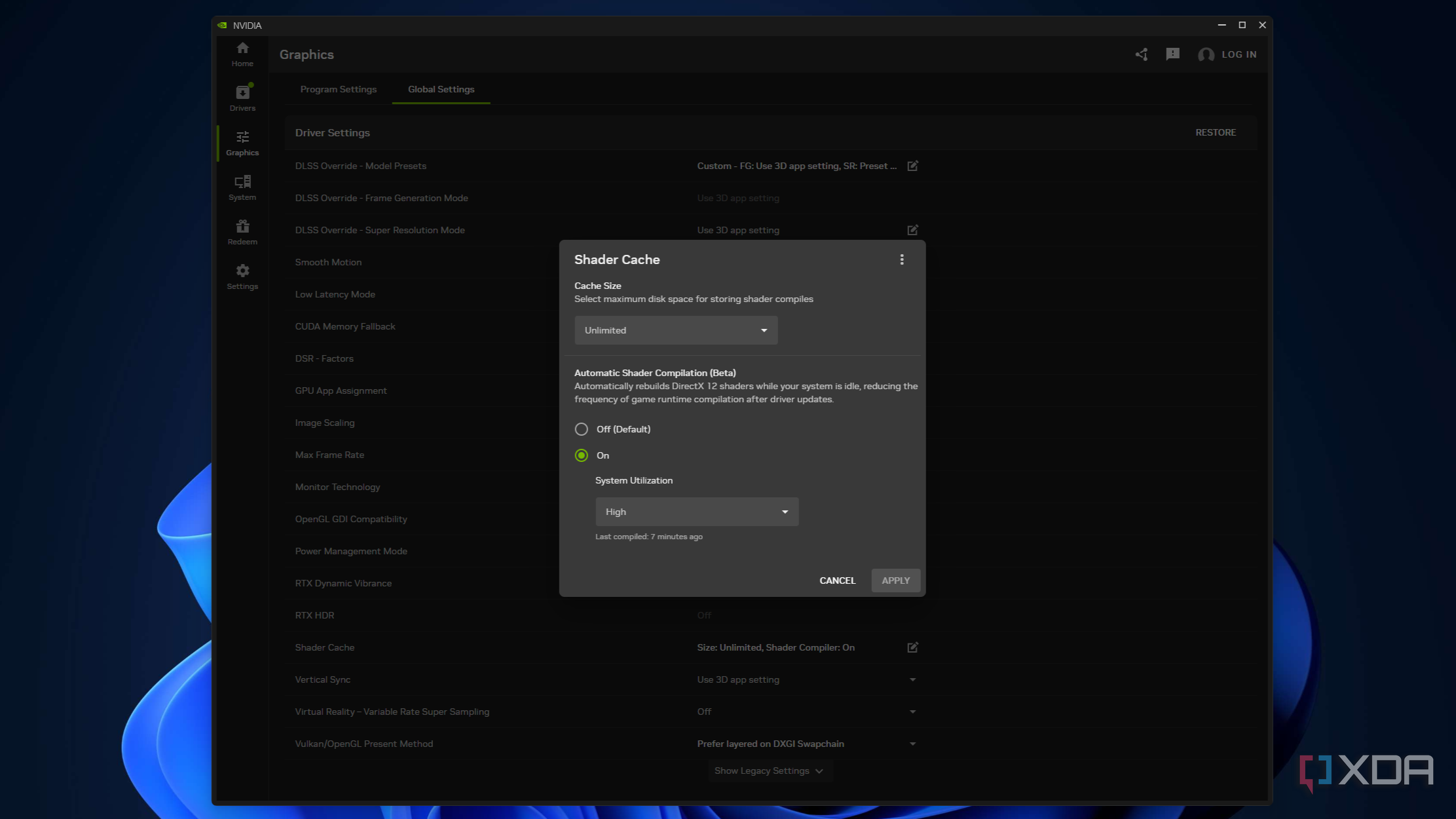
Task: Click CANCEL in Shader Cache dialog
Action: 837,581
